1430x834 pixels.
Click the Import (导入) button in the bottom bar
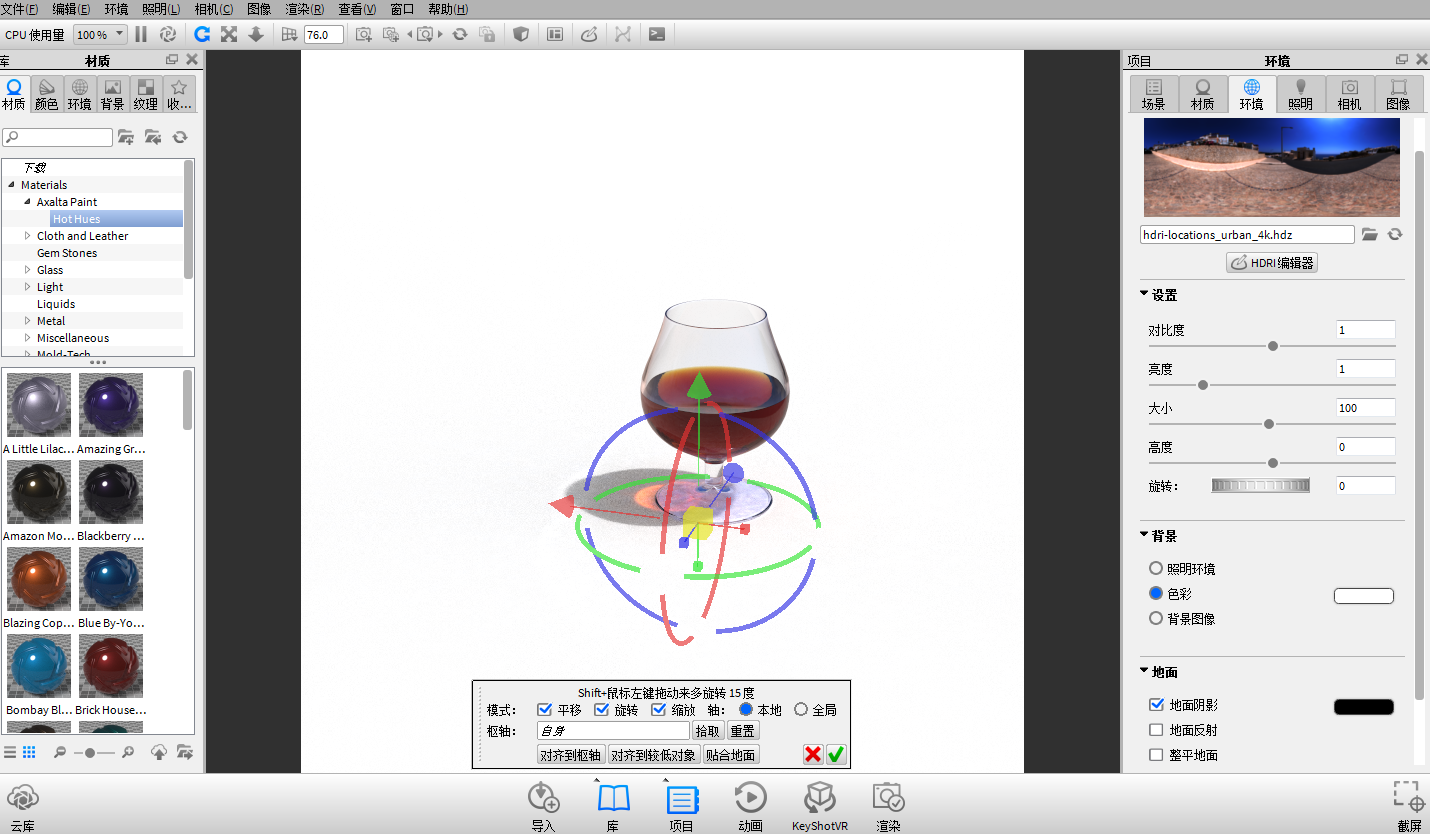543,806
